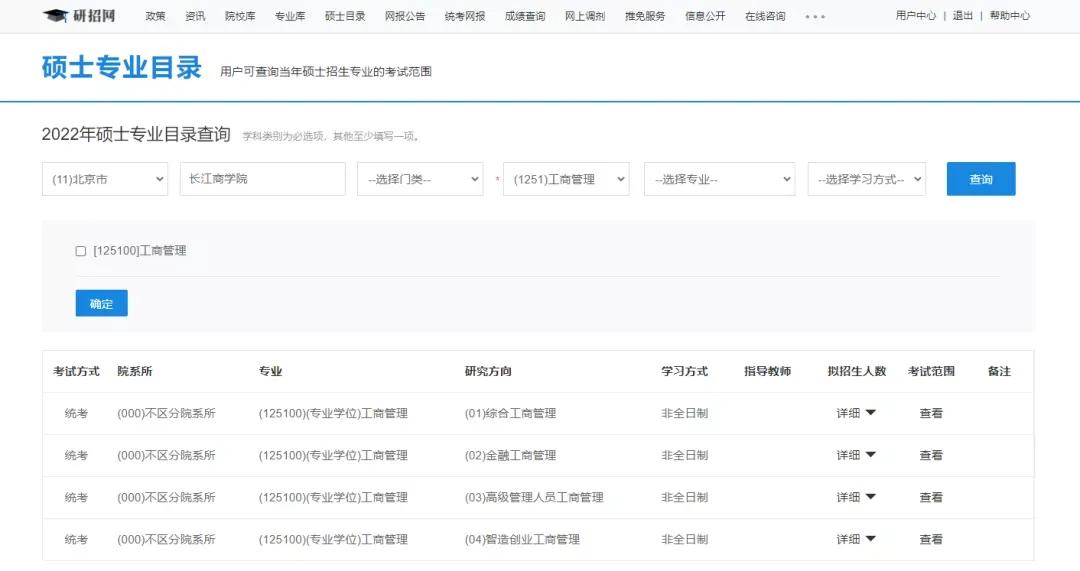Open 网报公告 navigation item
1080x571 pixels.
[x=405, y=16]
